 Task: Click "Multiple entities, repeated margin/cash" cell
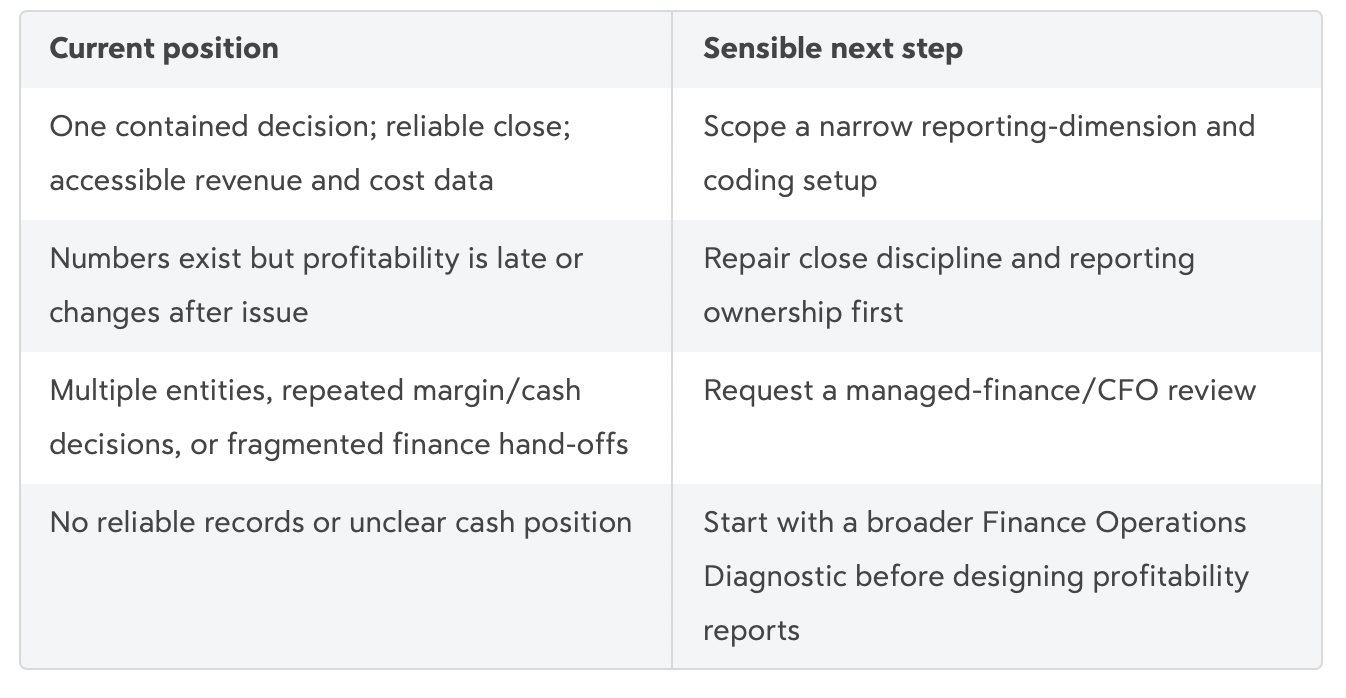click(346, 418)
